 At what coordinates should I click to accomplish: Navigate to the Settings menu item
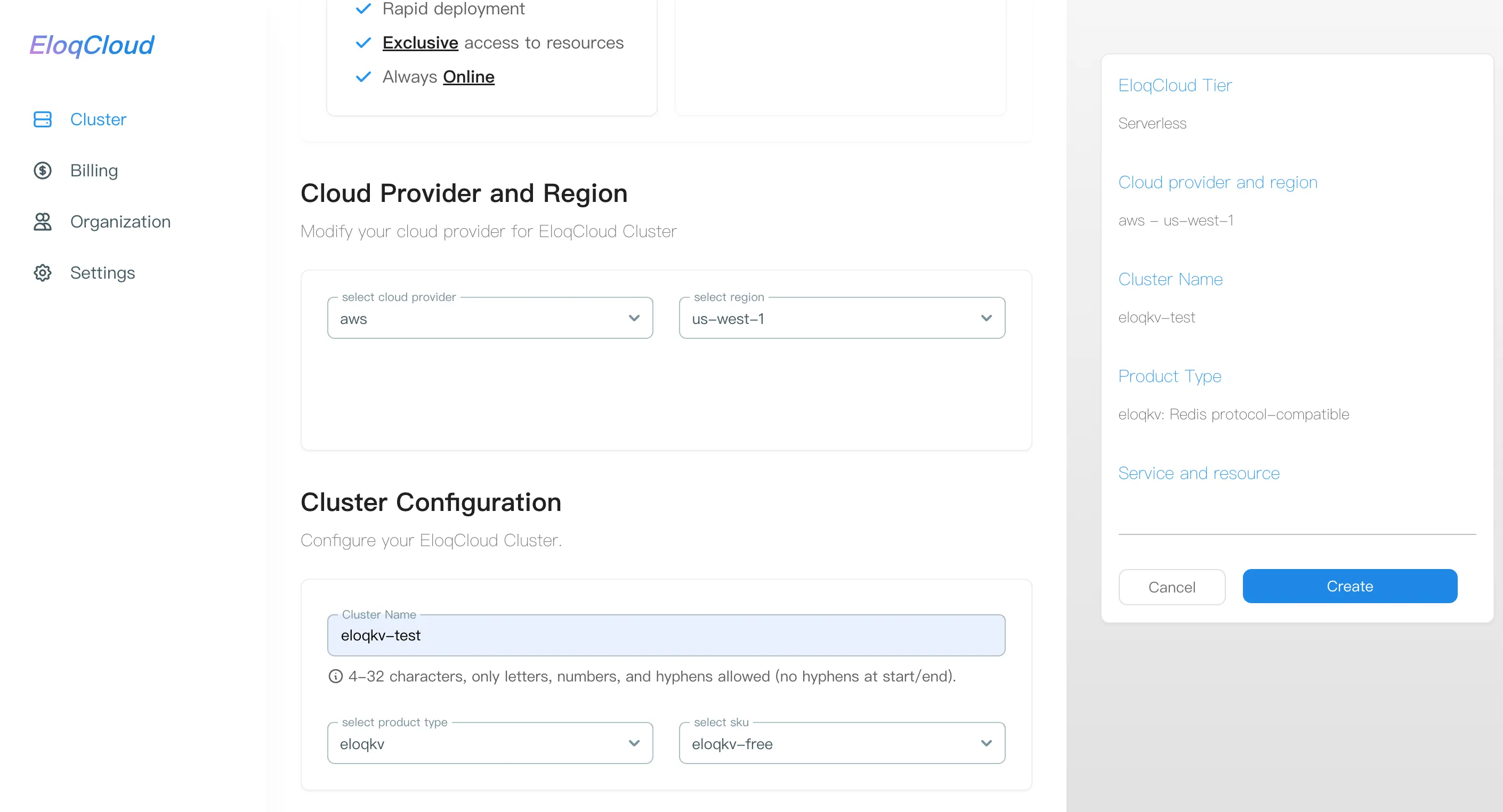(x=103, y=272)
